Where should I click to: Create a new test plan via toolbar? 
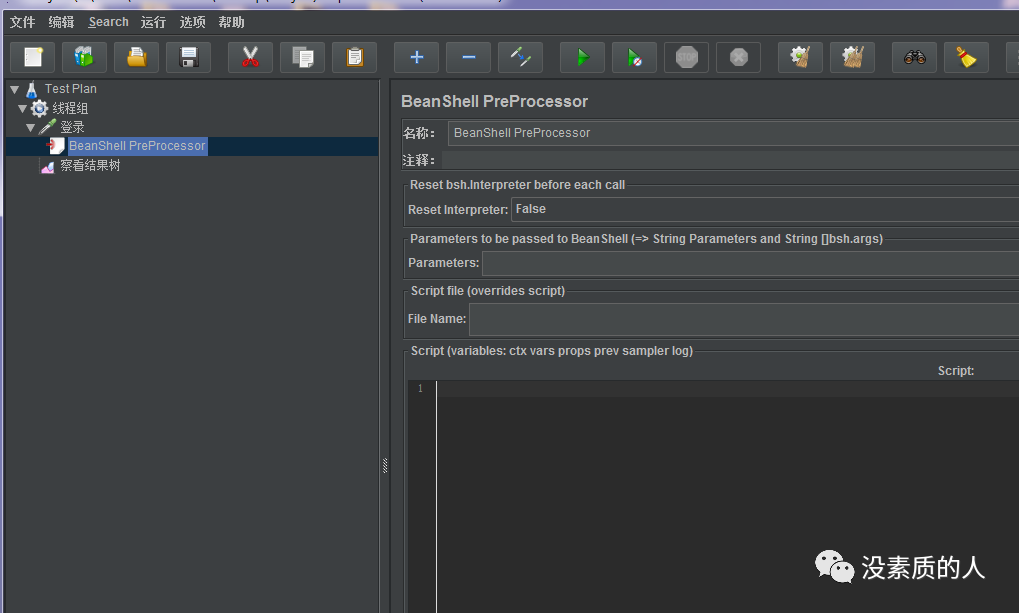[x=33, y=57]
